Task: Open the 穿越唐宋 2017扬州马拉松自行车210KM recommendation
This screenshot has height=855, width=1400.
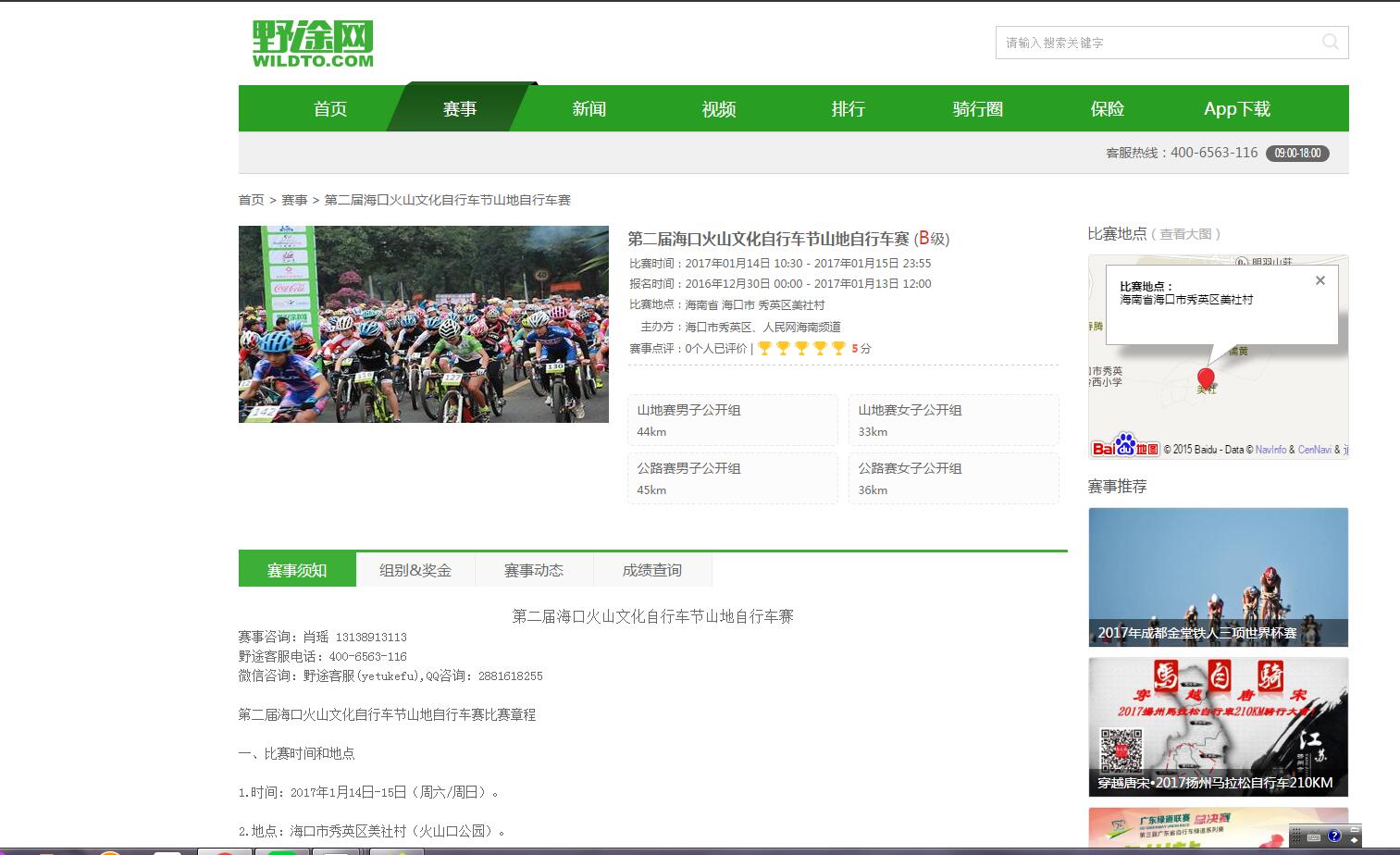Action: pyautogui.click(x=1219, y=727)
